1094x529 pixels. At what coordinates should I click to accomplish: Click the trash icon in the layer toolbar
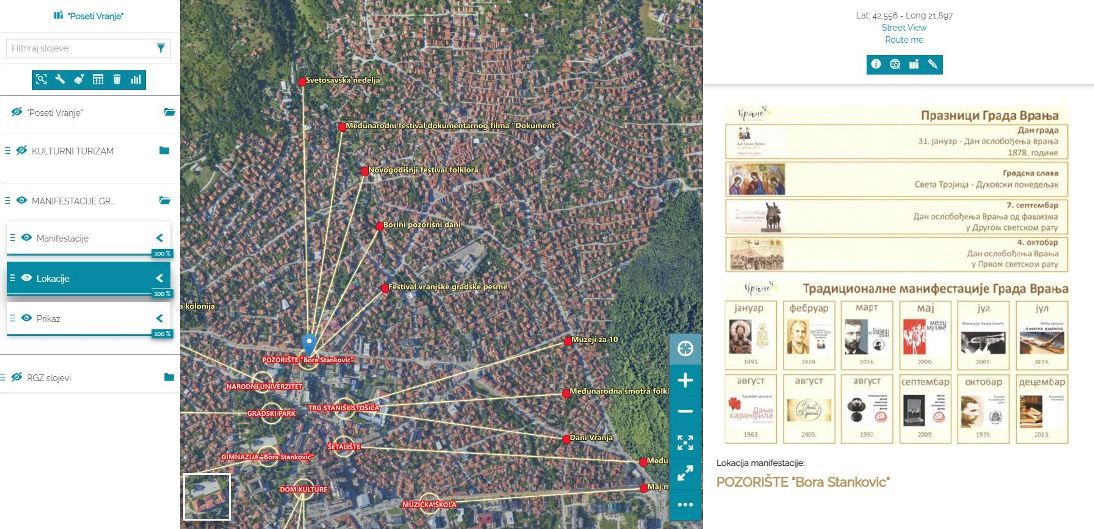[x=117, y=79]
